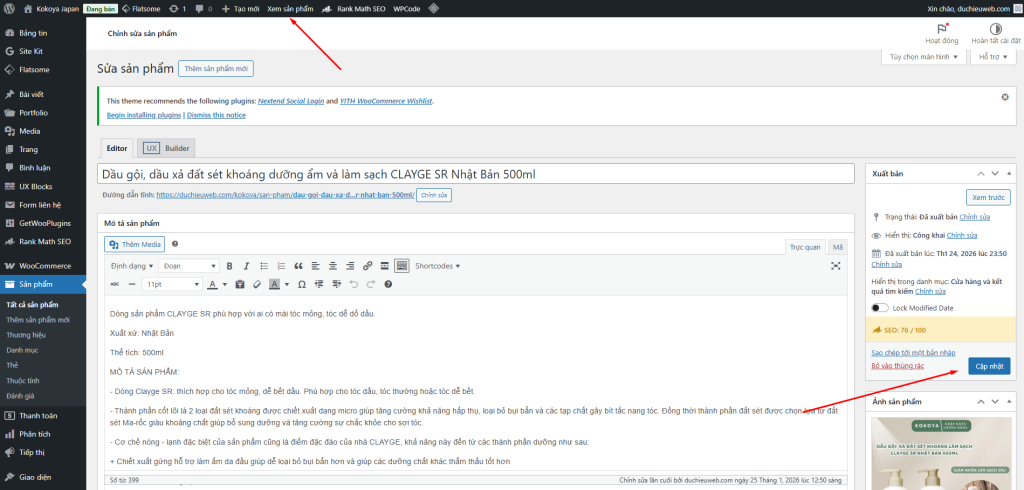1024x490 pixels.
Task: Move the Xuất bản panel down
Action: pos(995,173)
